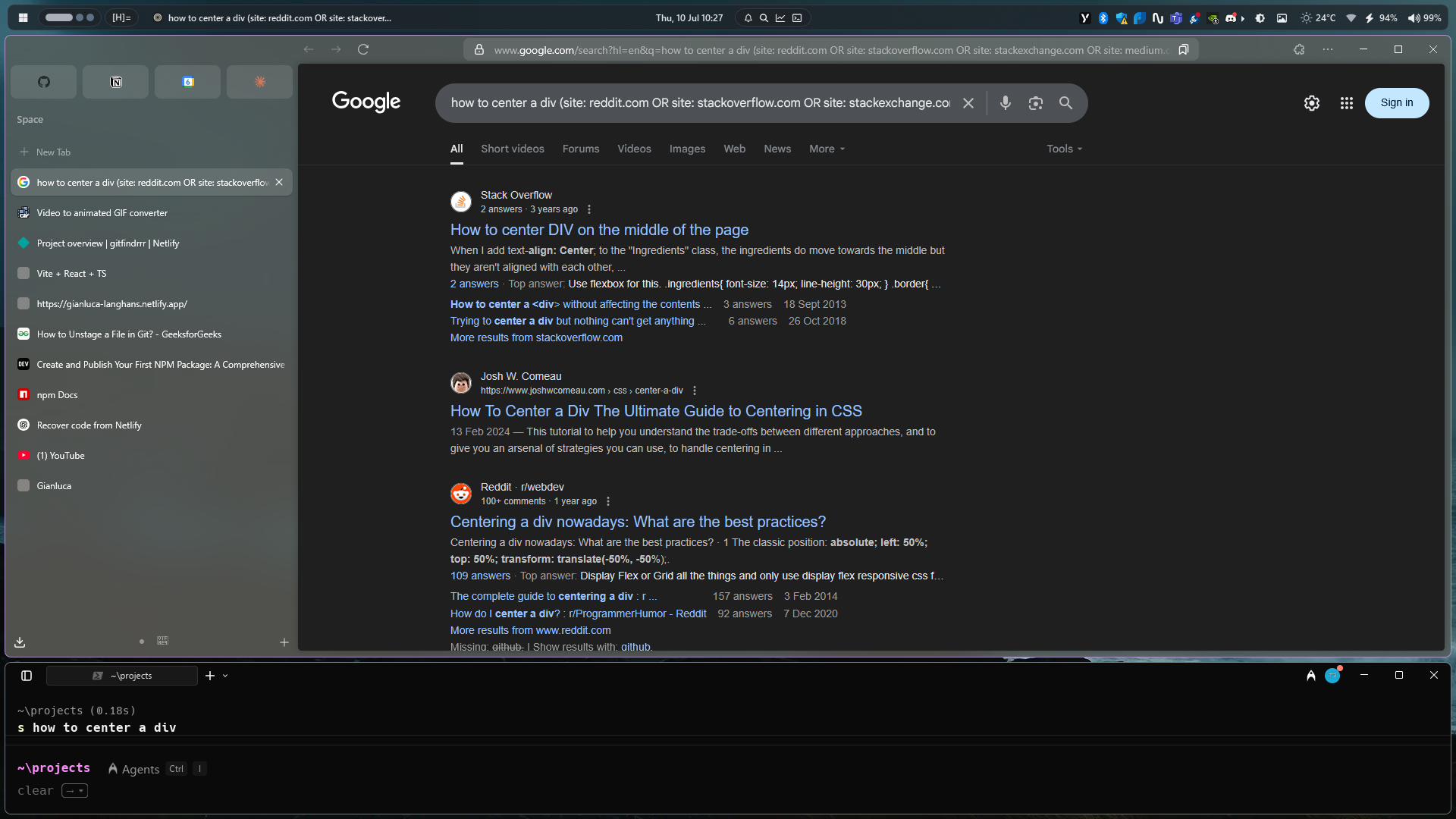Open More results from stackoverflow.com
1456x819 pixels.
(x=536, y=337)
